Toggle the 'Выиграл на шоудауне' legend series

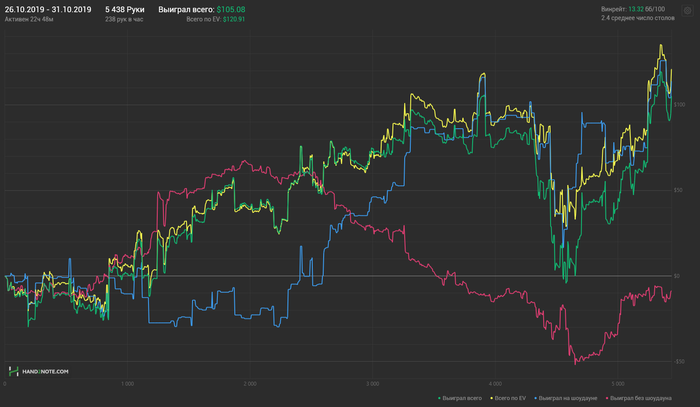566,398
